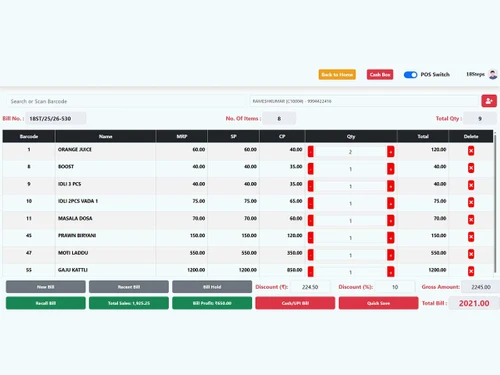Increase IDLI 3 PCS quantity
This screenshot has width=500, height=375.
pos(391,186)
